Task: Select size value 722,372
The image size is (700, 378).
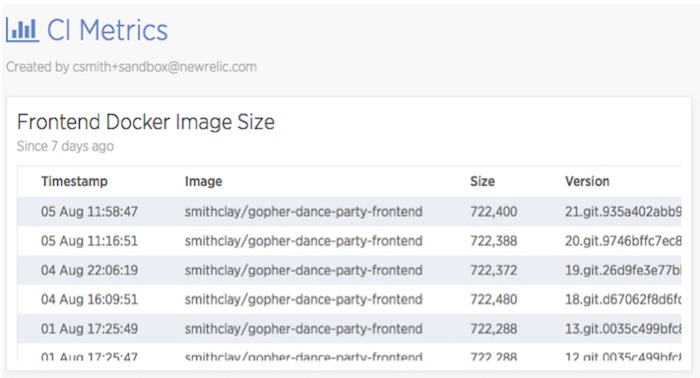Action: [x=493, y=270]
